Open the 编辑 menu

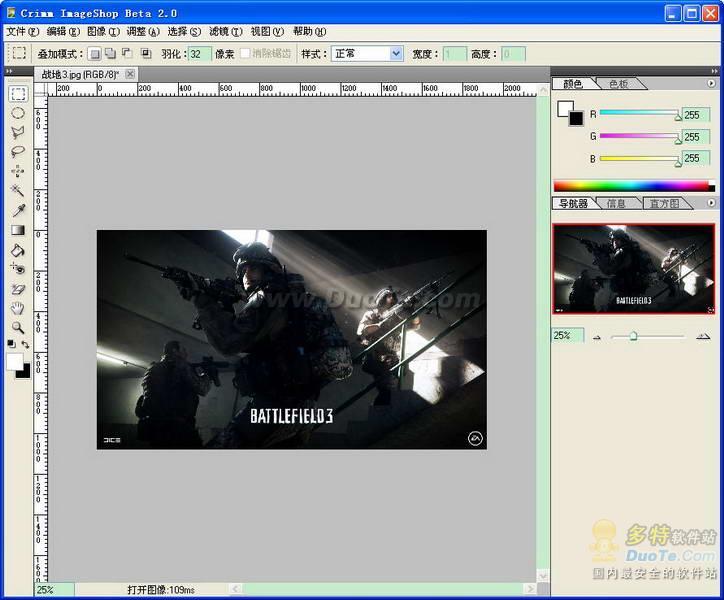point(63,31)
